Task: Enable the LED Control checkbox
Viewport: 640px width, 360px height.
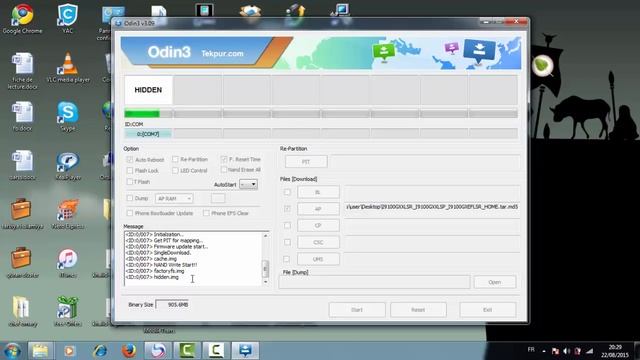Action: [175, 171]
